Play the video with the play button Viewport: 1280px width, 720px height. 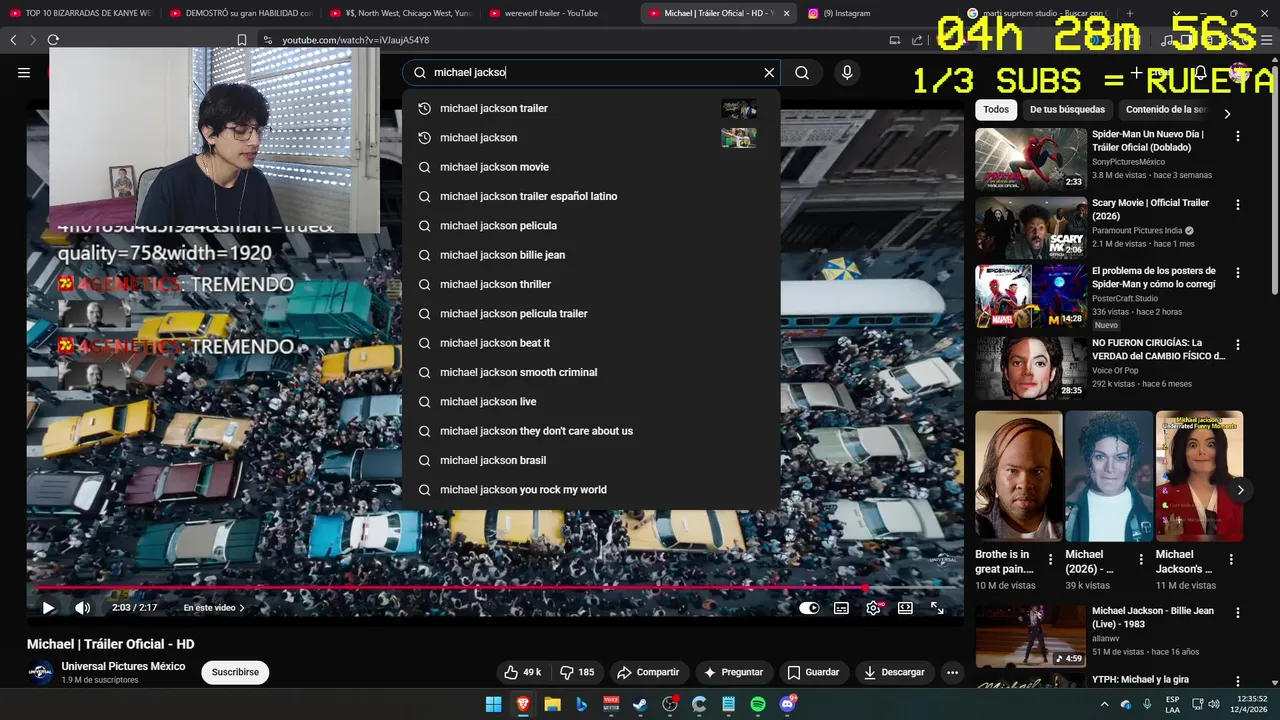click(48, 607)
